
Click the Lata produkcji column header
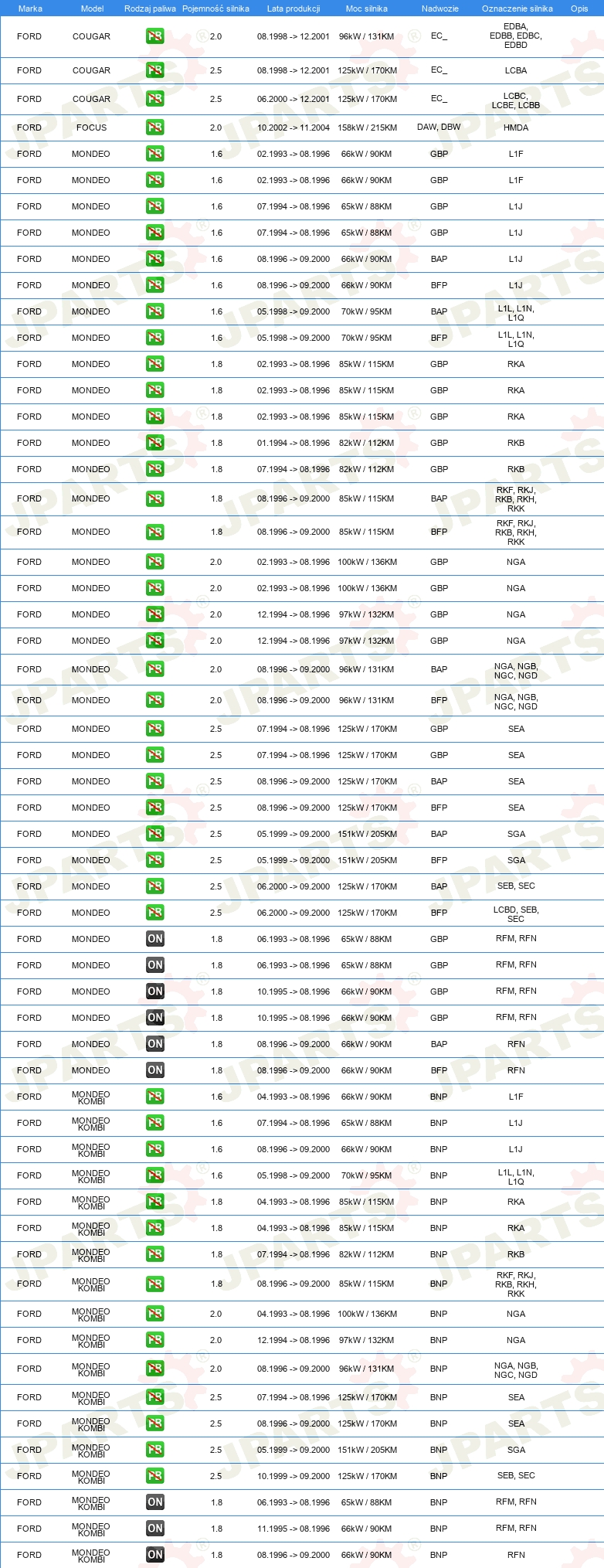[x=294, y=9]
